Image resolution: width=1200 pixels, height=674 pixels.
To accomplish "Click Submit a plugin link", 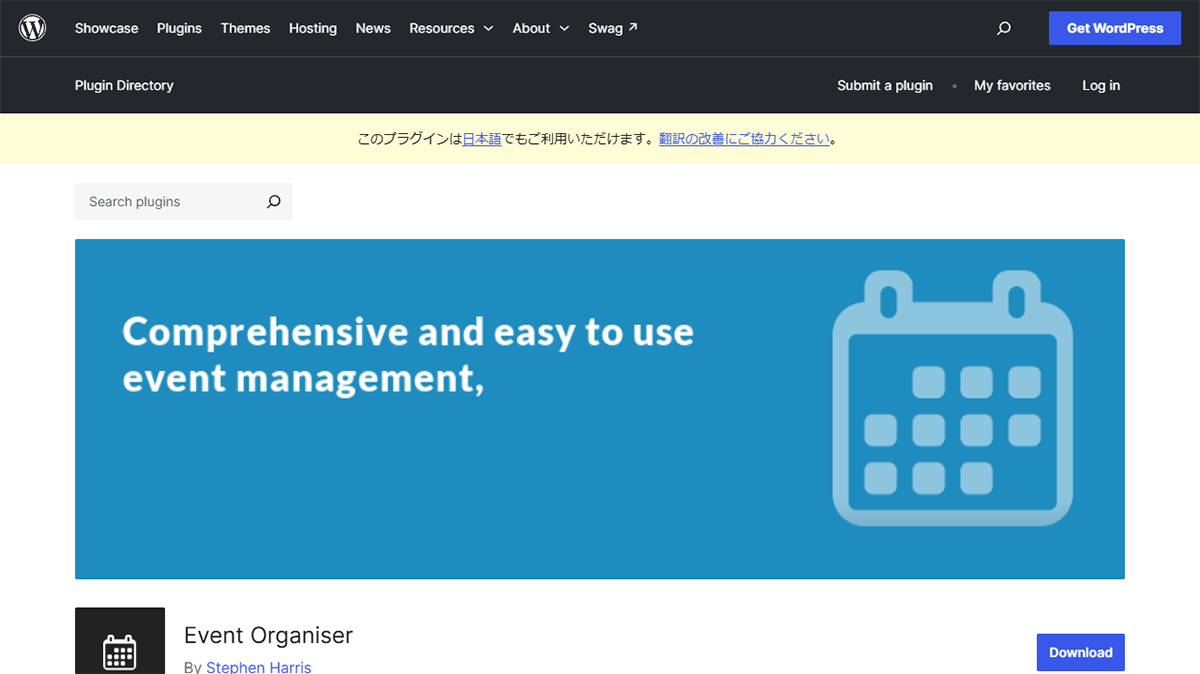I will pos(885,85).
